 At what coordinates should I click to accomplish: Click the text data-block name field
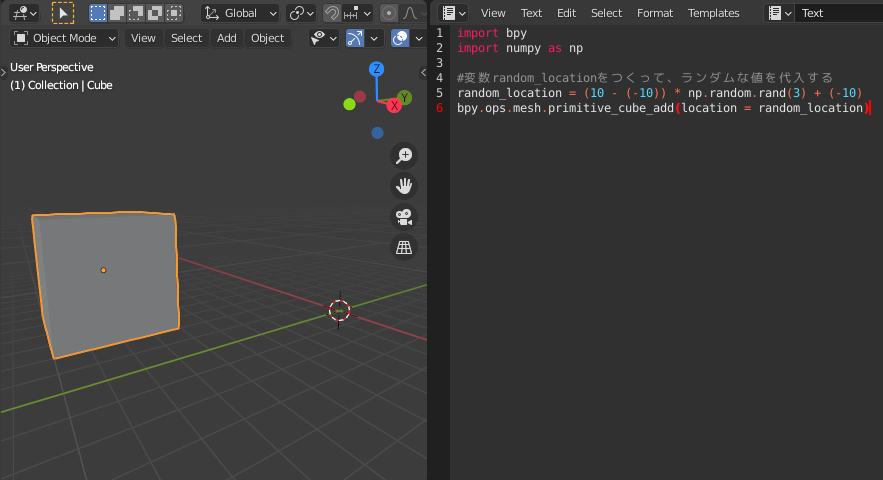[839, 13]
